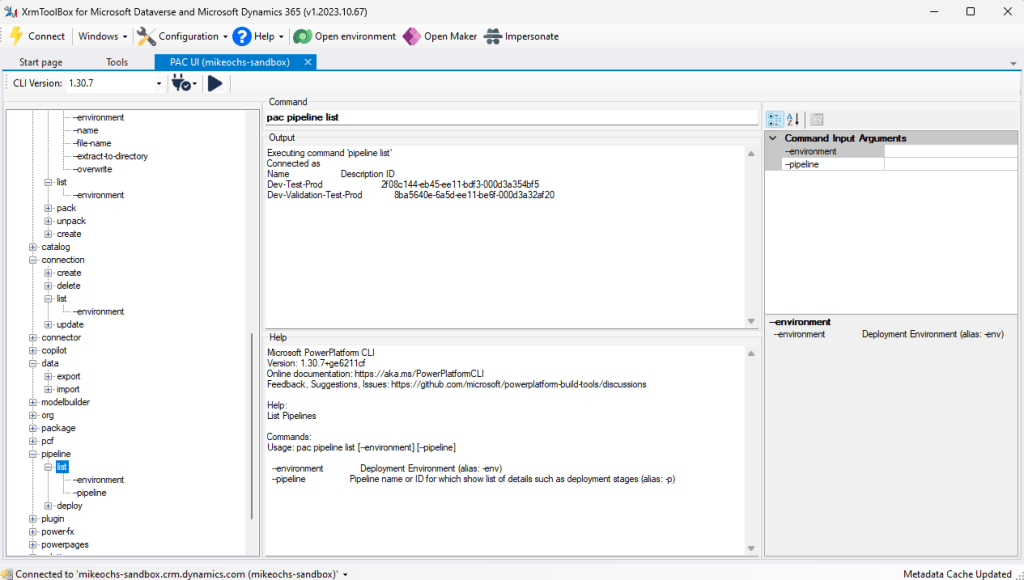
Task: Switch property grid to categorized view
Action: tap(775, 119)
